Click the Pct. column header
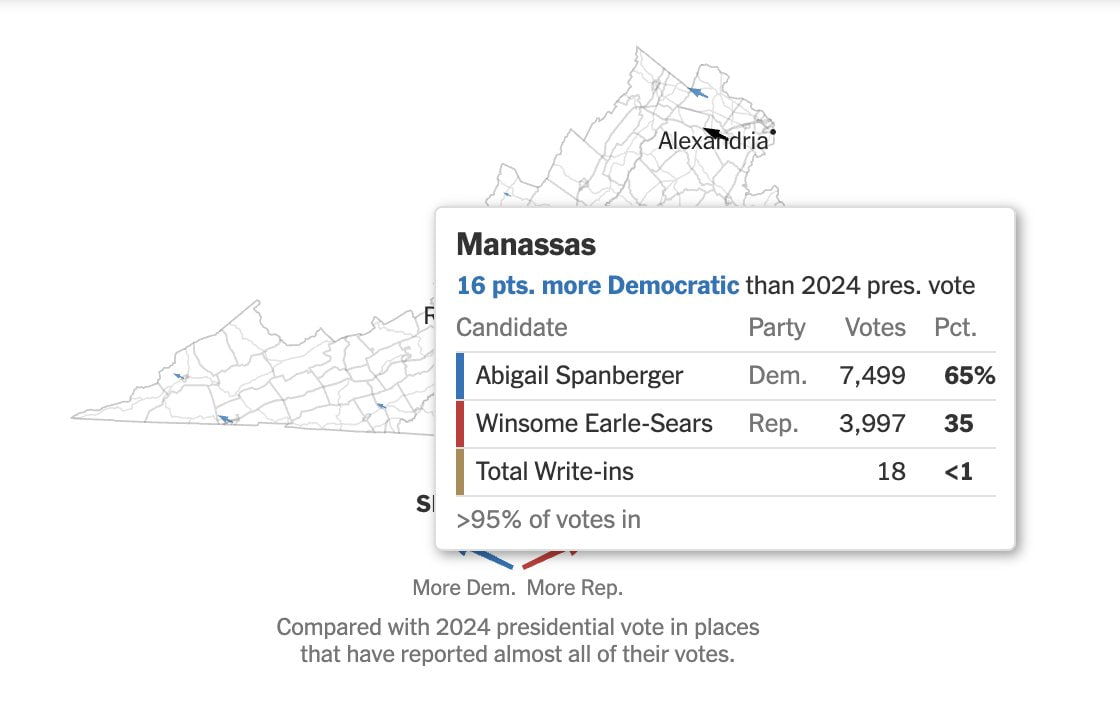This screenshot has width=1120, height=728. [x=955, y=328]
